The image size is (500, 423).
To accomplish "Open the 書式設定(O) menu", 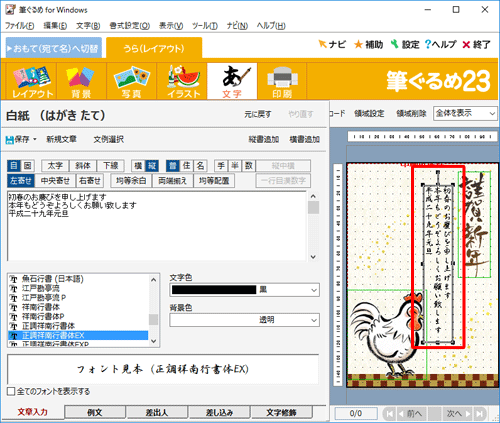I will click(x=130, y=26).
